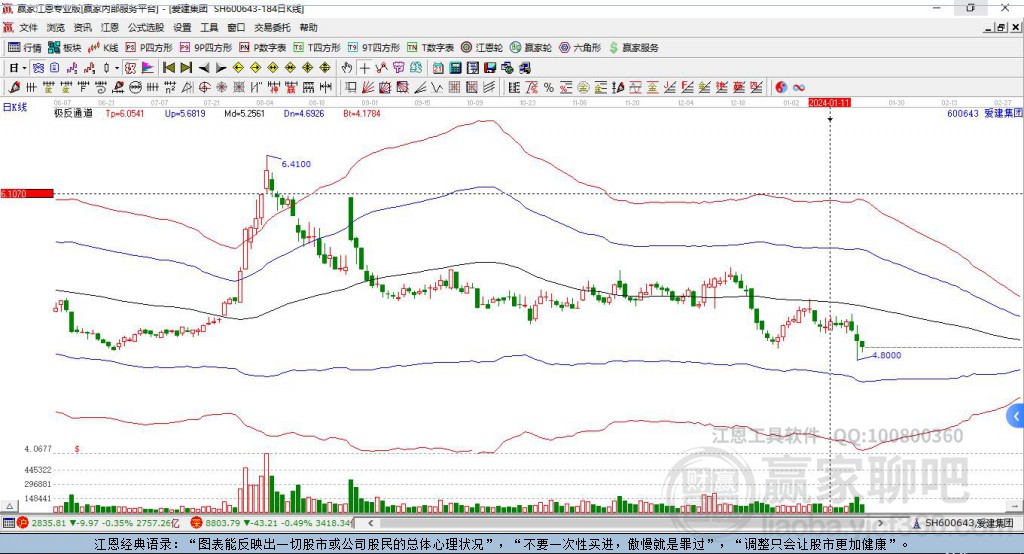Open the T四方形 tool
The image size is (1024, 554).
pos(317,48)
